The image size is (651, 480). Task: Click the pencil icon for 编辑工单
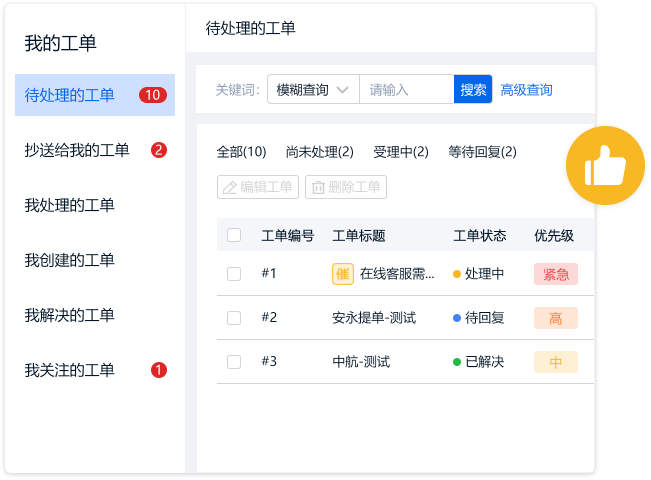pos(230,187)
